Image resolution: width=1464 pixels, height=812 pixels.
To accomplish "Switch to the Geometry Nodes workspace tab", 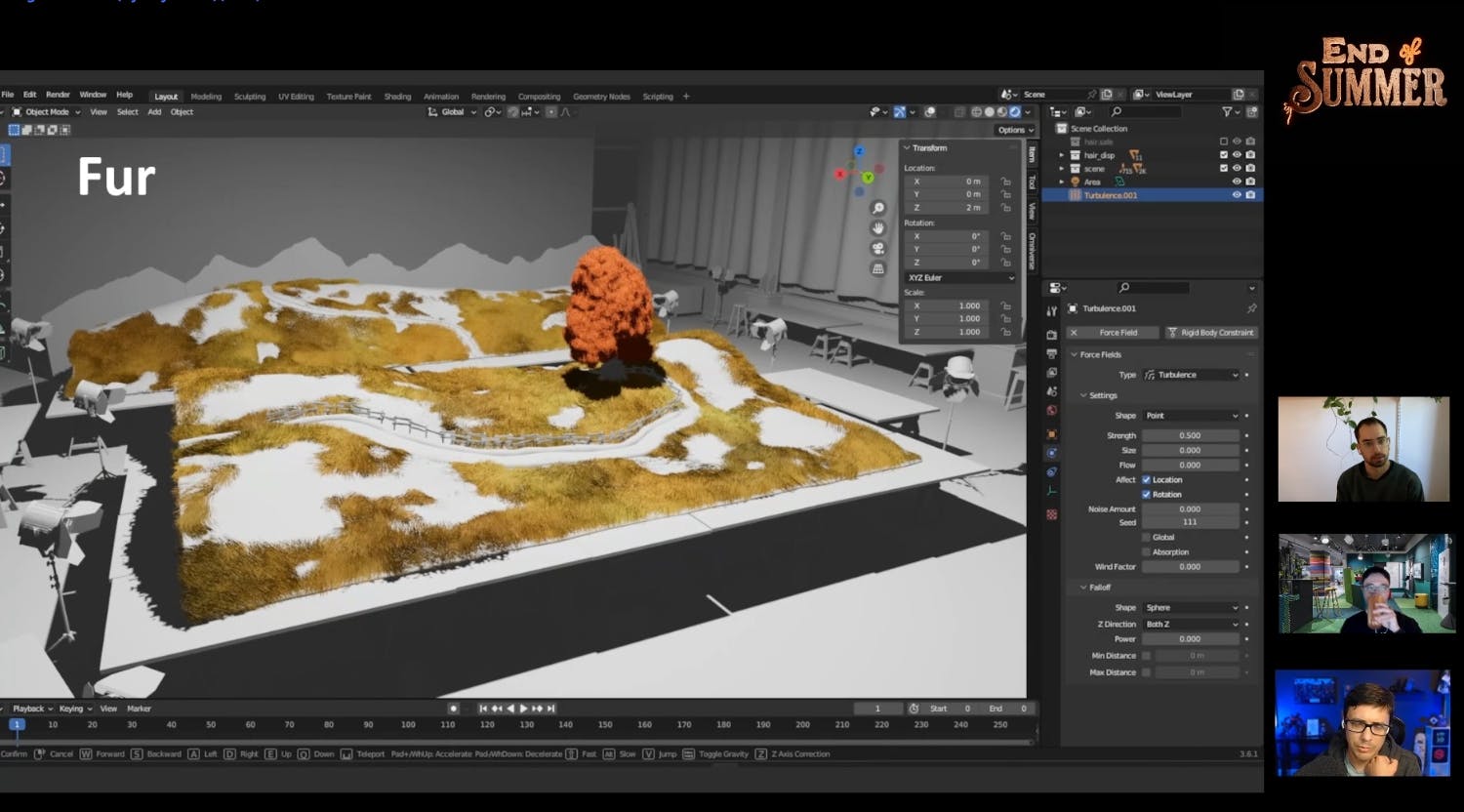I will 601,97.
